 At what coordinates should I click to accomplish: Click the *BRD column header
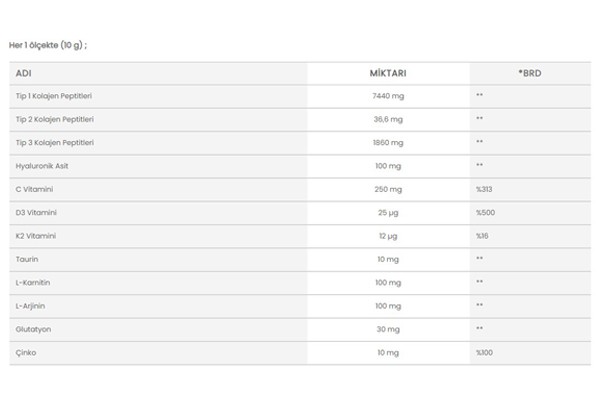[x=530, y=73]
